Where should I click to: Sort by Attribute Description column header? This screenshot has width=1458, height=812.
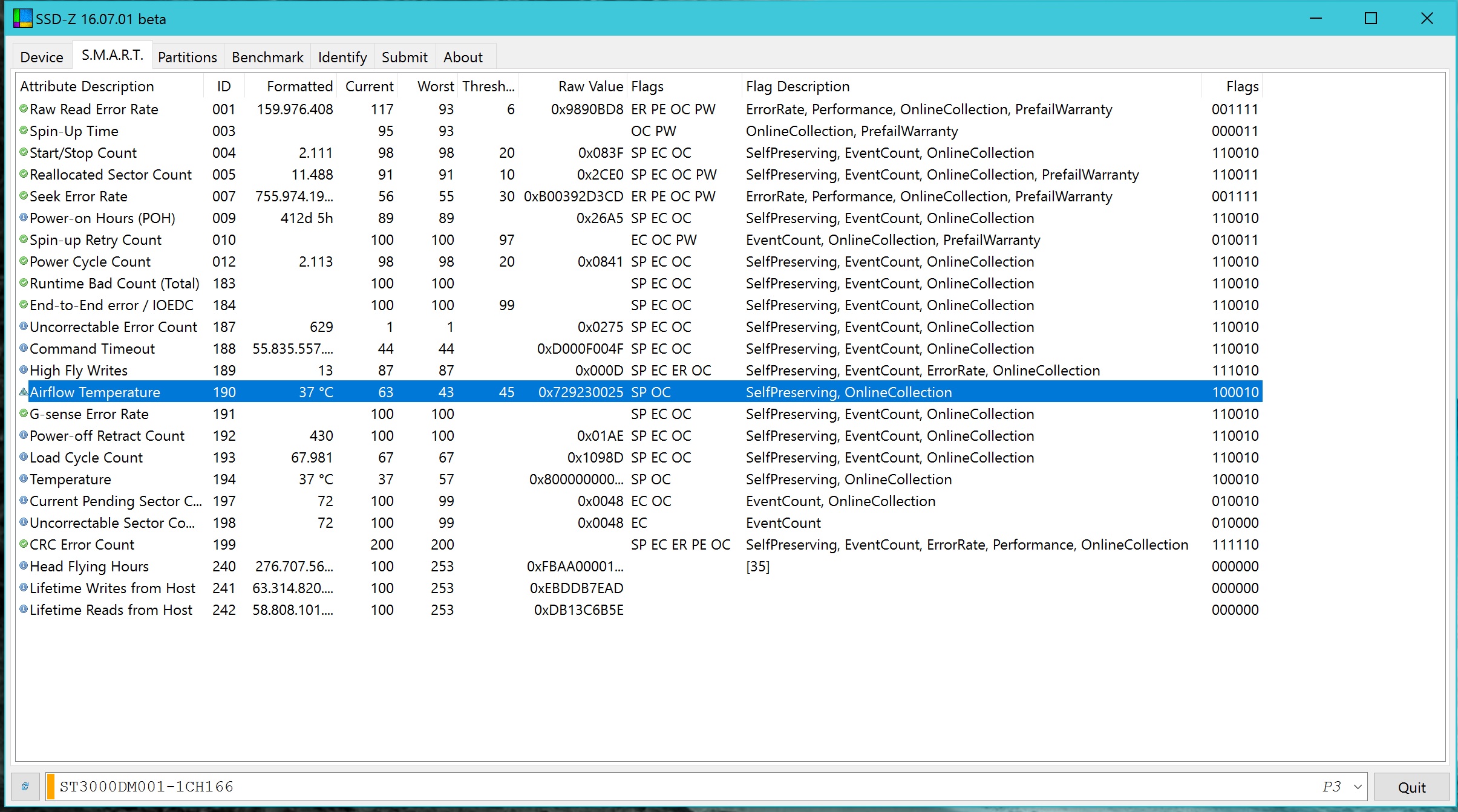coord(87,86)
